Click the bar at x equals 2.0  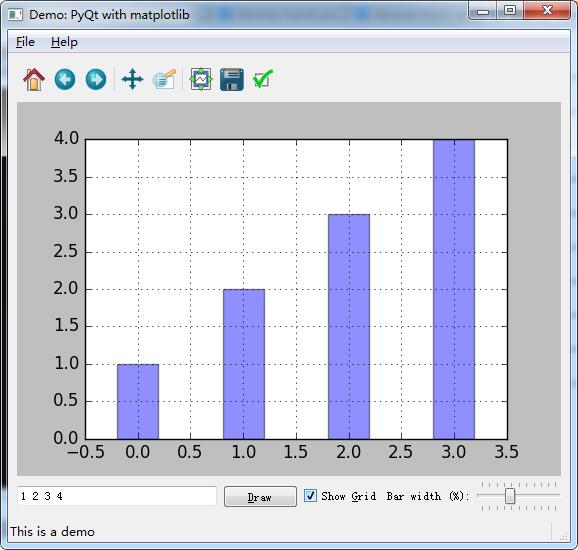point(349,327)
